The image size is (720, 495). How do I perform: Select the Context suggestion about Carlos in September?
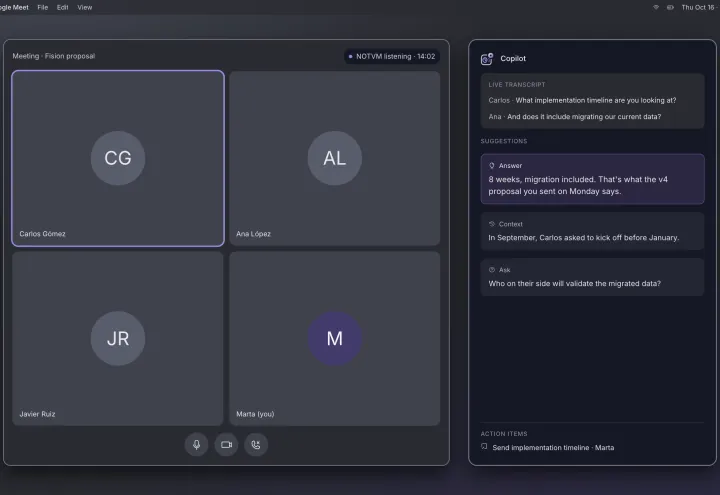click(x=592, y=231)
